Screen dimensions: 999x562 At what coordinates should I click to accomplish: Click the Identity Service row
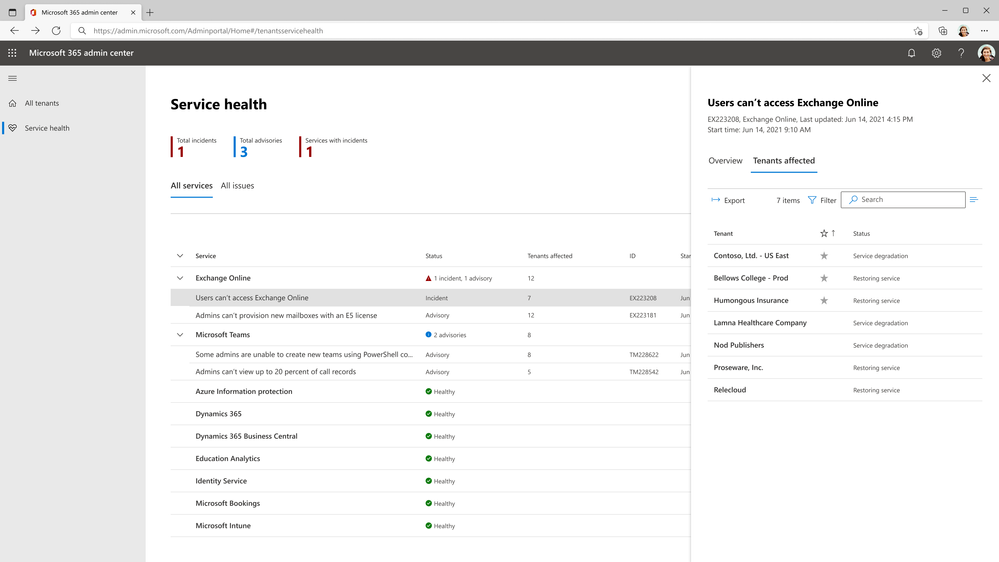[x=430, y=481]
